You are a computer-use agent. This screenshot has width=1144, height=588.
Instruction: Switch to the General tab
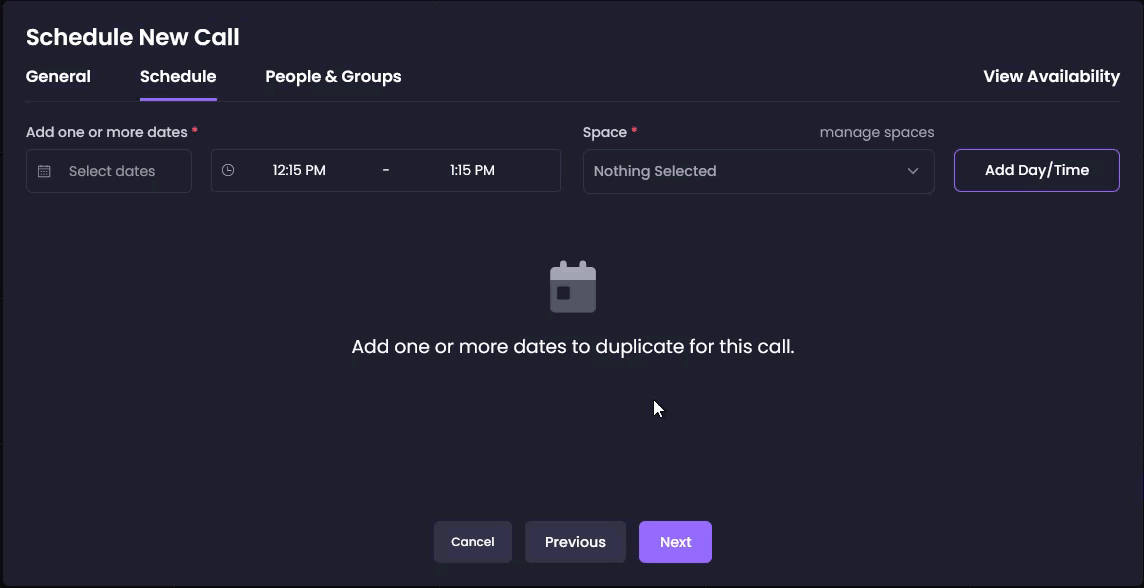pyautogui.click(x=58, y=77)
